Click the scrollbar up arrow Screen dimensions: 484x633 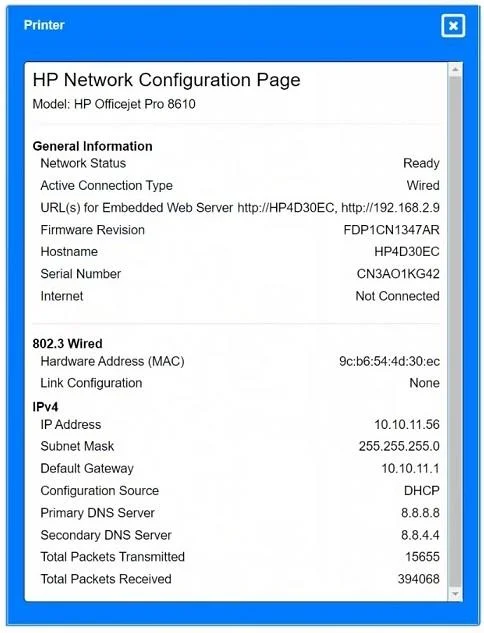pos(455,70)
